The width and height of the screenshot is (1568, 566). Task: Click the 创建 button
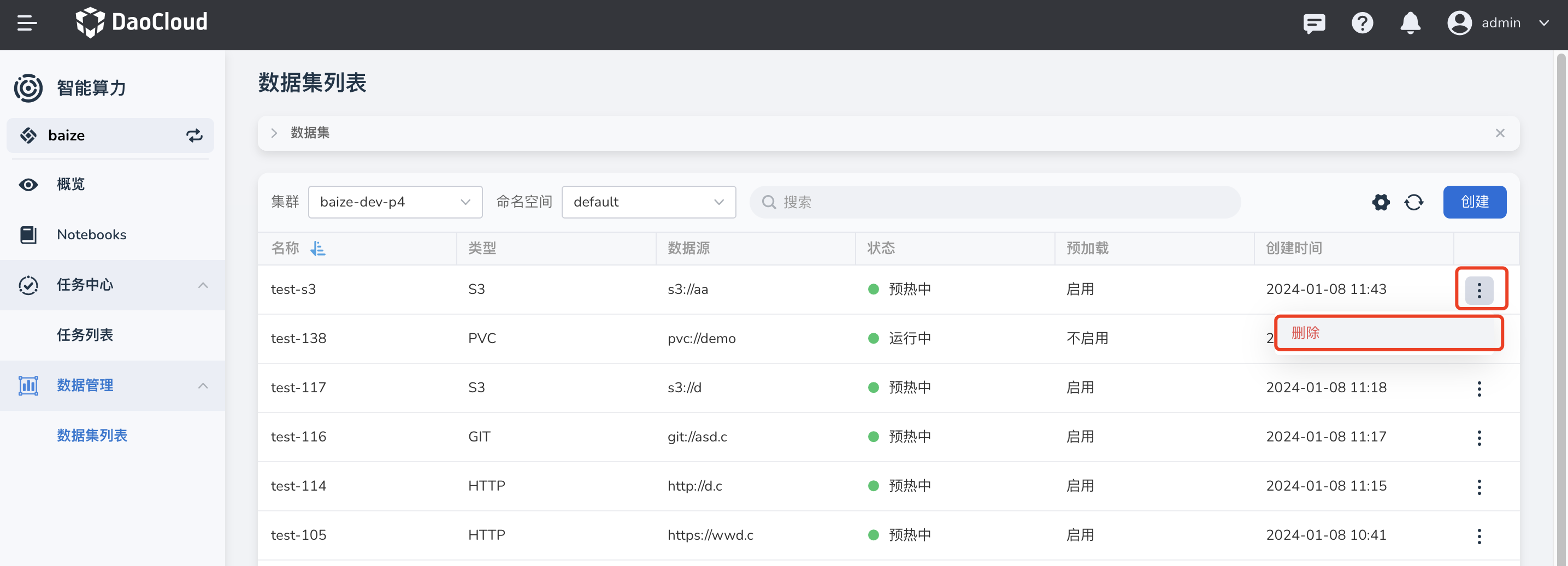click(1474, 202)
